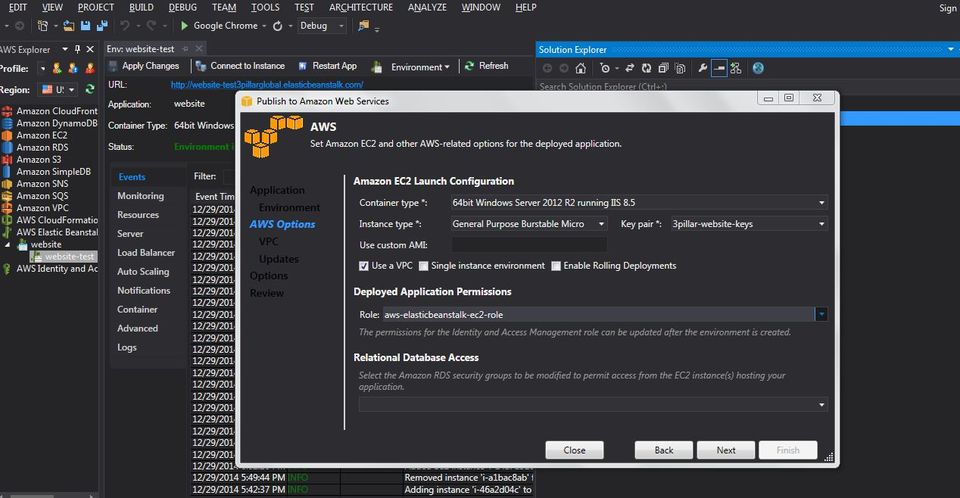Click the View Class Diagram icon

pos(736,68)
